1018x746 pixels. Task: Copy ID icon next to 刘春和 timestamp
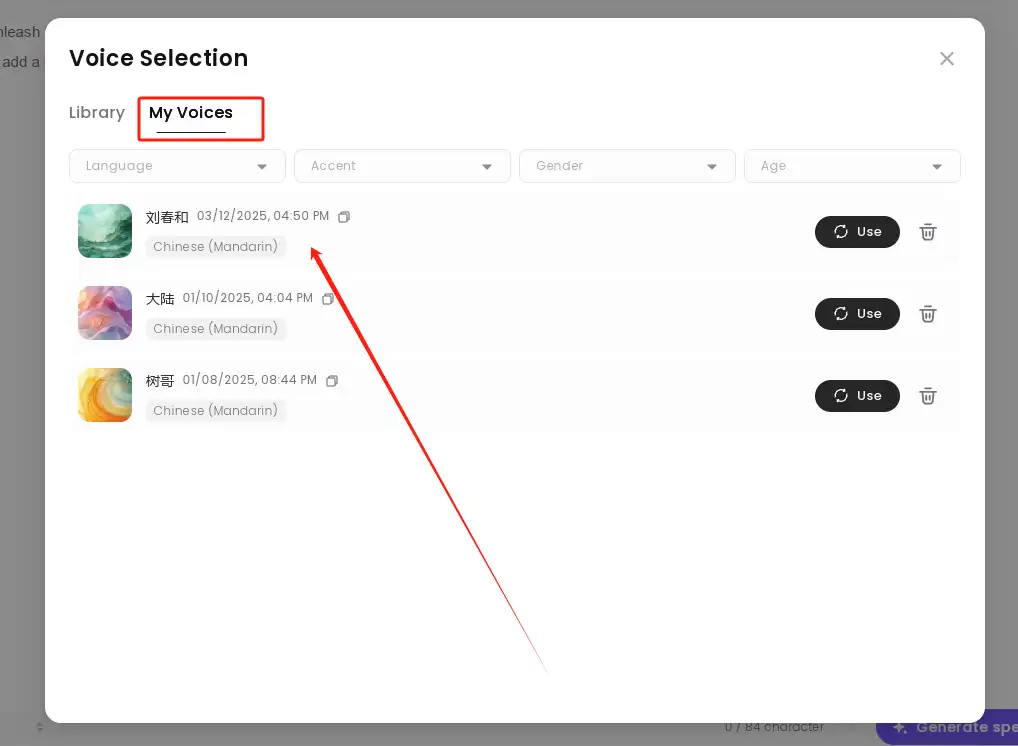[x=344, y=217]
